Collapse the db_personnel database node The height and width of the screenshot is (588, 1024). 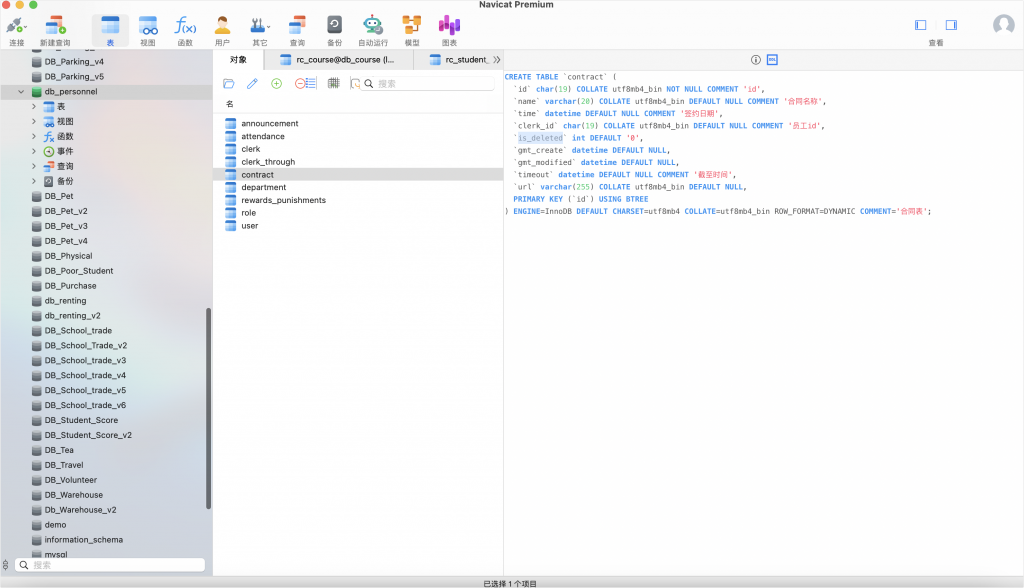pos(22,91)
